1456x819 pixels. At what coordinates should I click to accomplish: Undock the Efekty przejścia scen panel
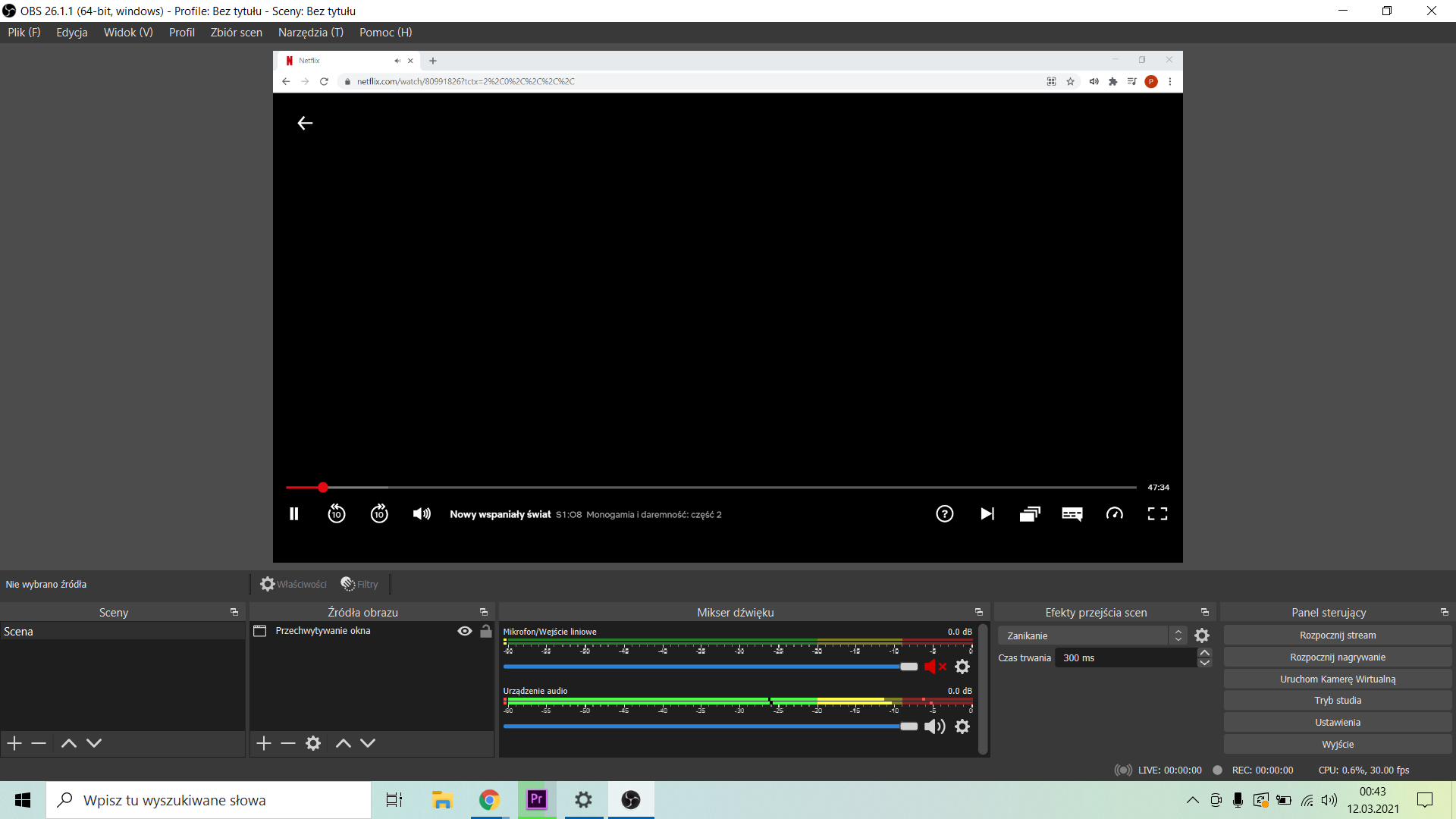pyautogui.click(x=1205, y=612)
